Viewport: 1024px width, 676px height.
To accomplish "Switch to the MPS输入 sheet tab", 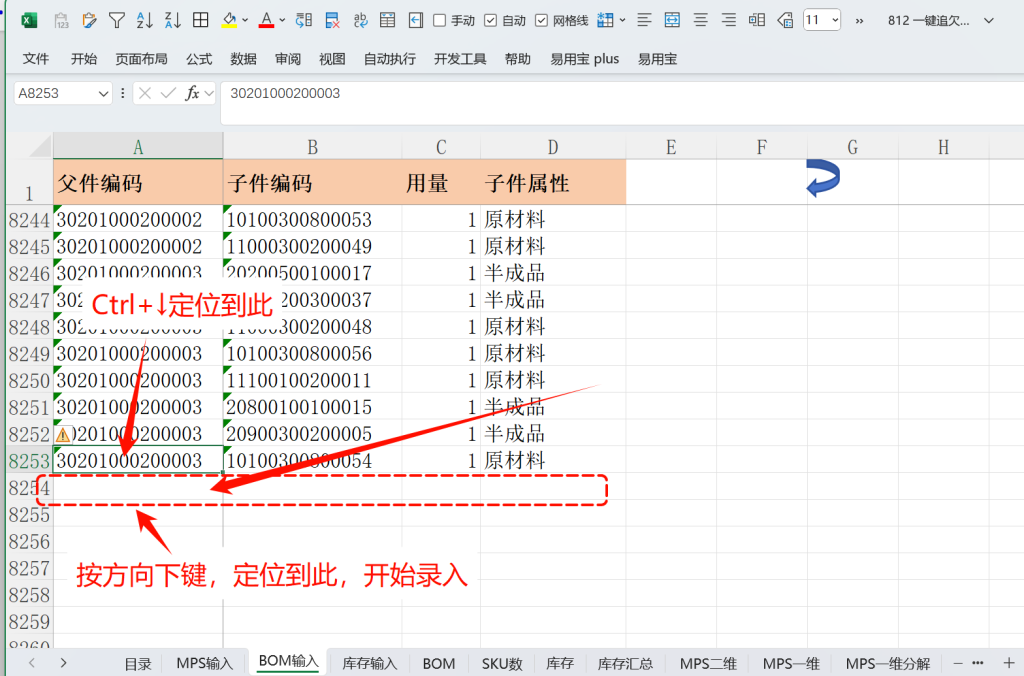I will coord(204,664).
